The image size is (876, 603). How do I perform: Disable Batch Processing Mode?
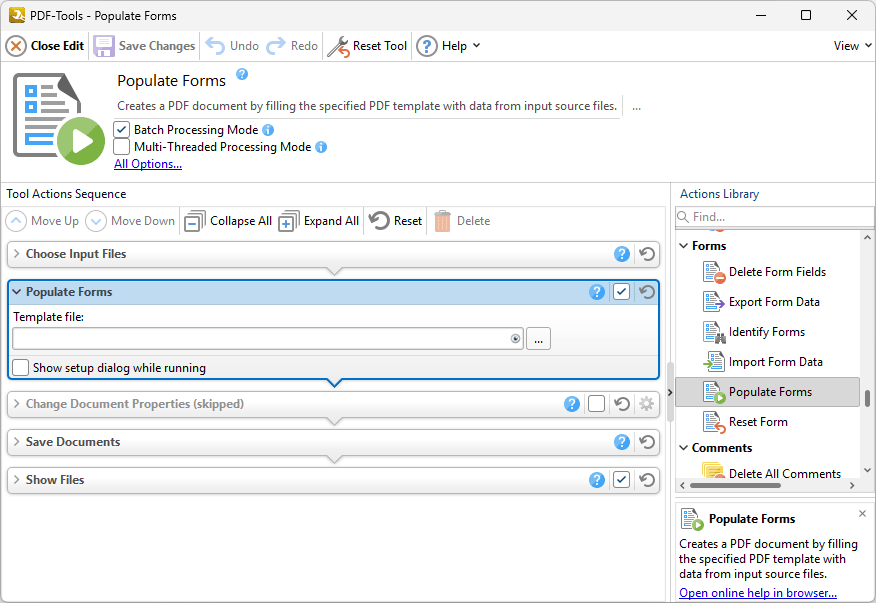click(121, 129)
